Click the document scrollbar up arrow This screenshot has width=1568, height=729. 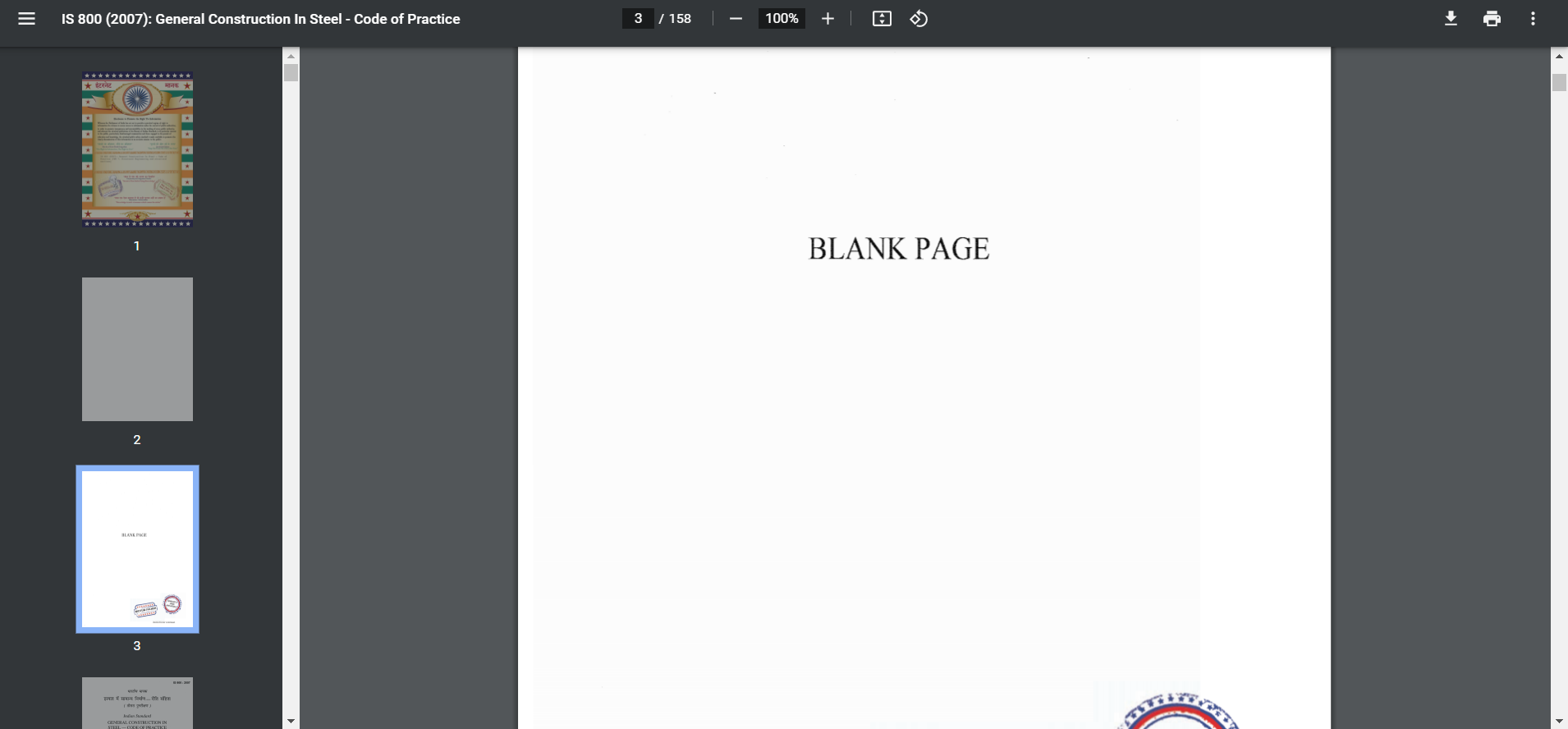[x=1559, y=56]
